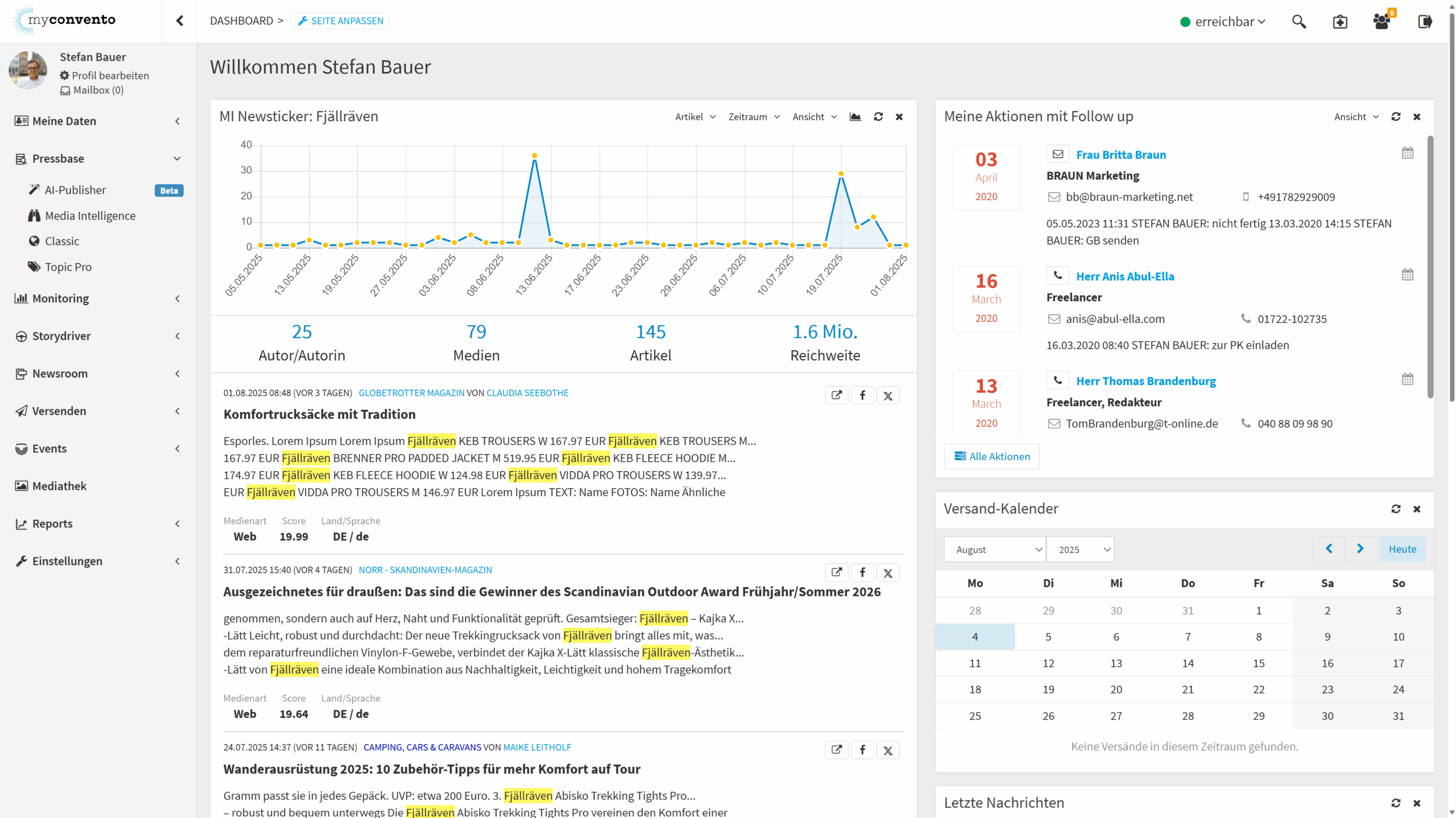Open Frau Britta Braun contact link
Screen dimensions: 1456x818
[x=1121, y=155]
